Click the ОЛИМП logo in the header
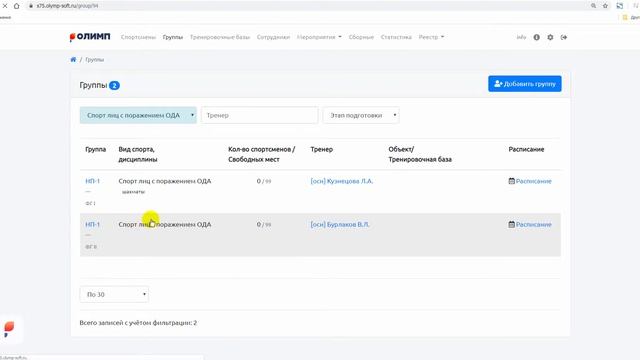 (90, 37)
